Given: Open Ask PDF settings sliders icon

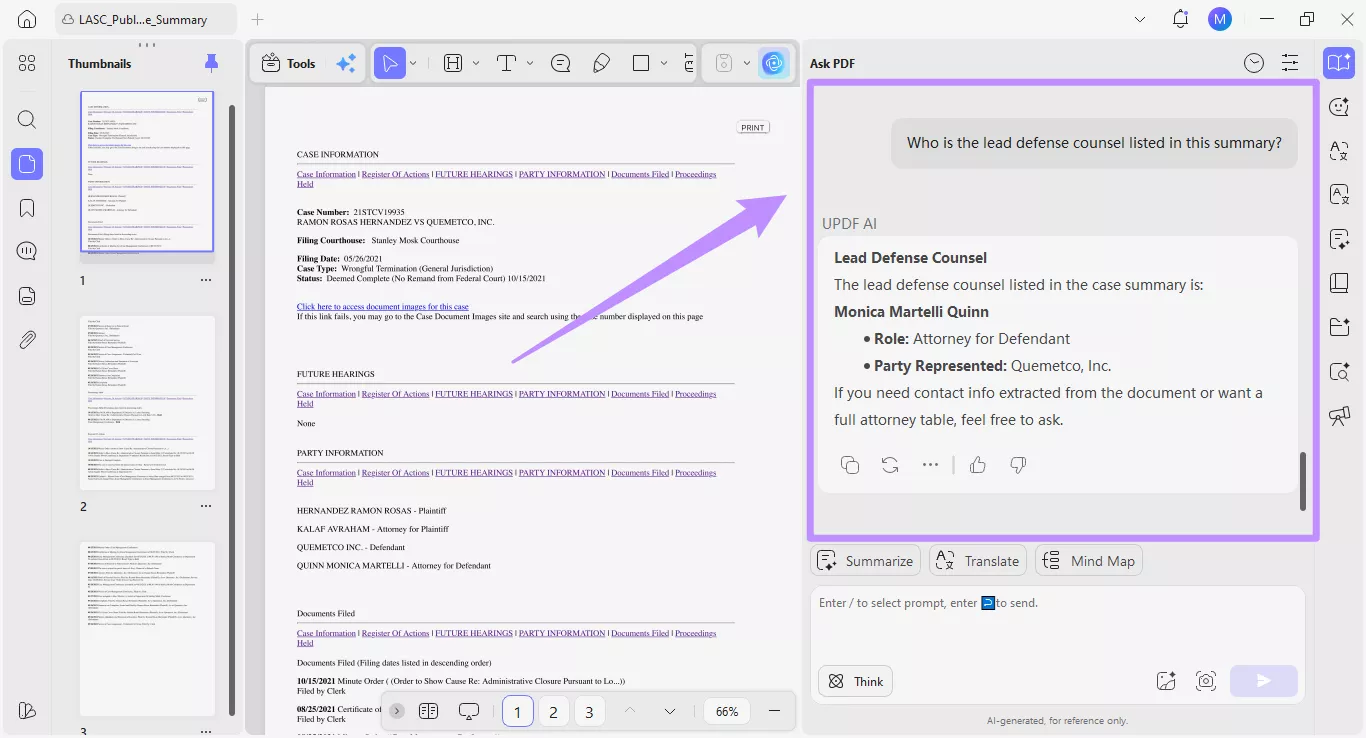Looking at the screenshot, I should pos(1290,63).
